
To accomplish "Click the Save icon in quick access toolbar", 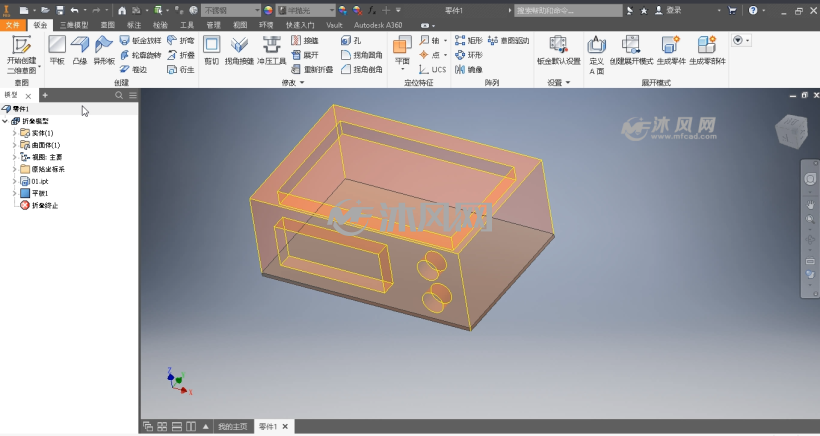I will (60, 10).
